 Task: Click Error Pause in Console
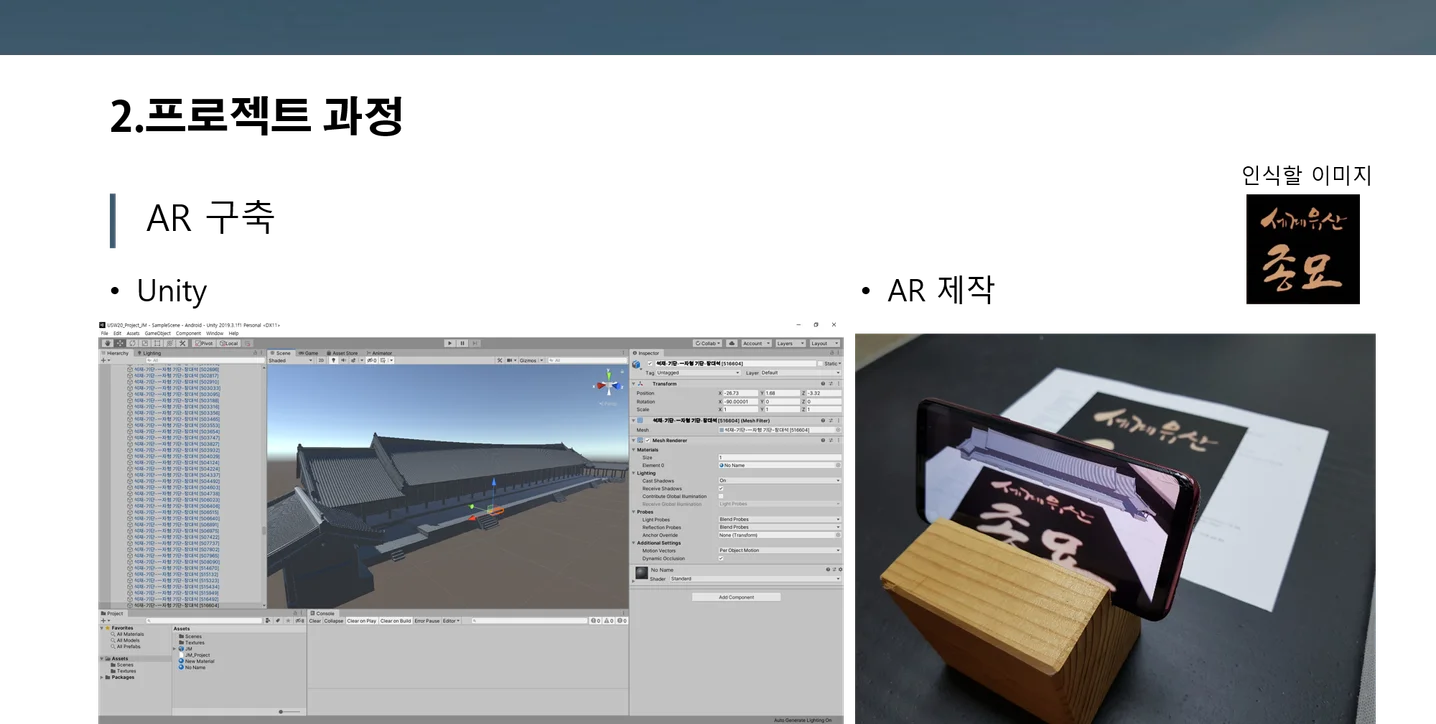[427, 621]
